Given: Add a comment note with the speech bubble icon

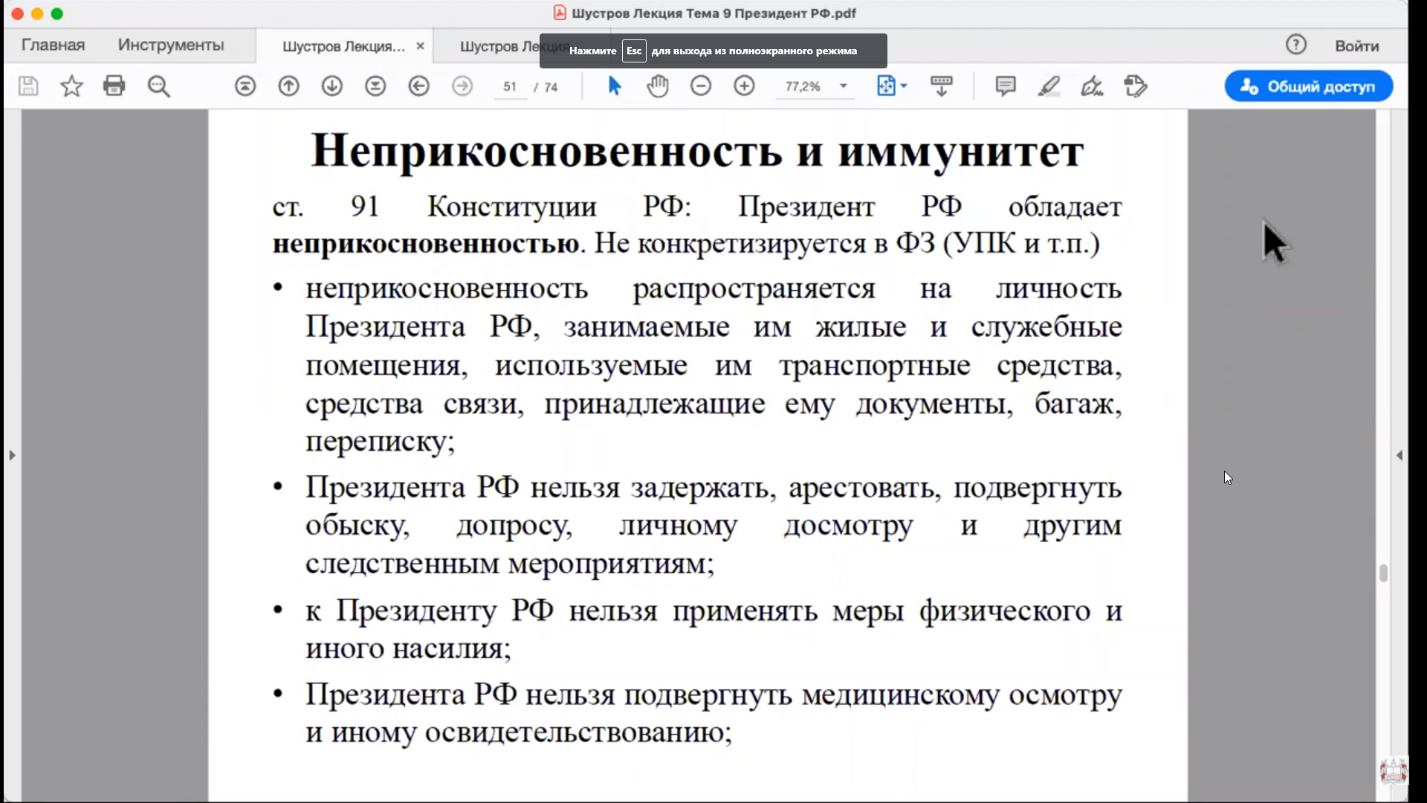Looking at the screenshot, I should [x=1005, y=86].
